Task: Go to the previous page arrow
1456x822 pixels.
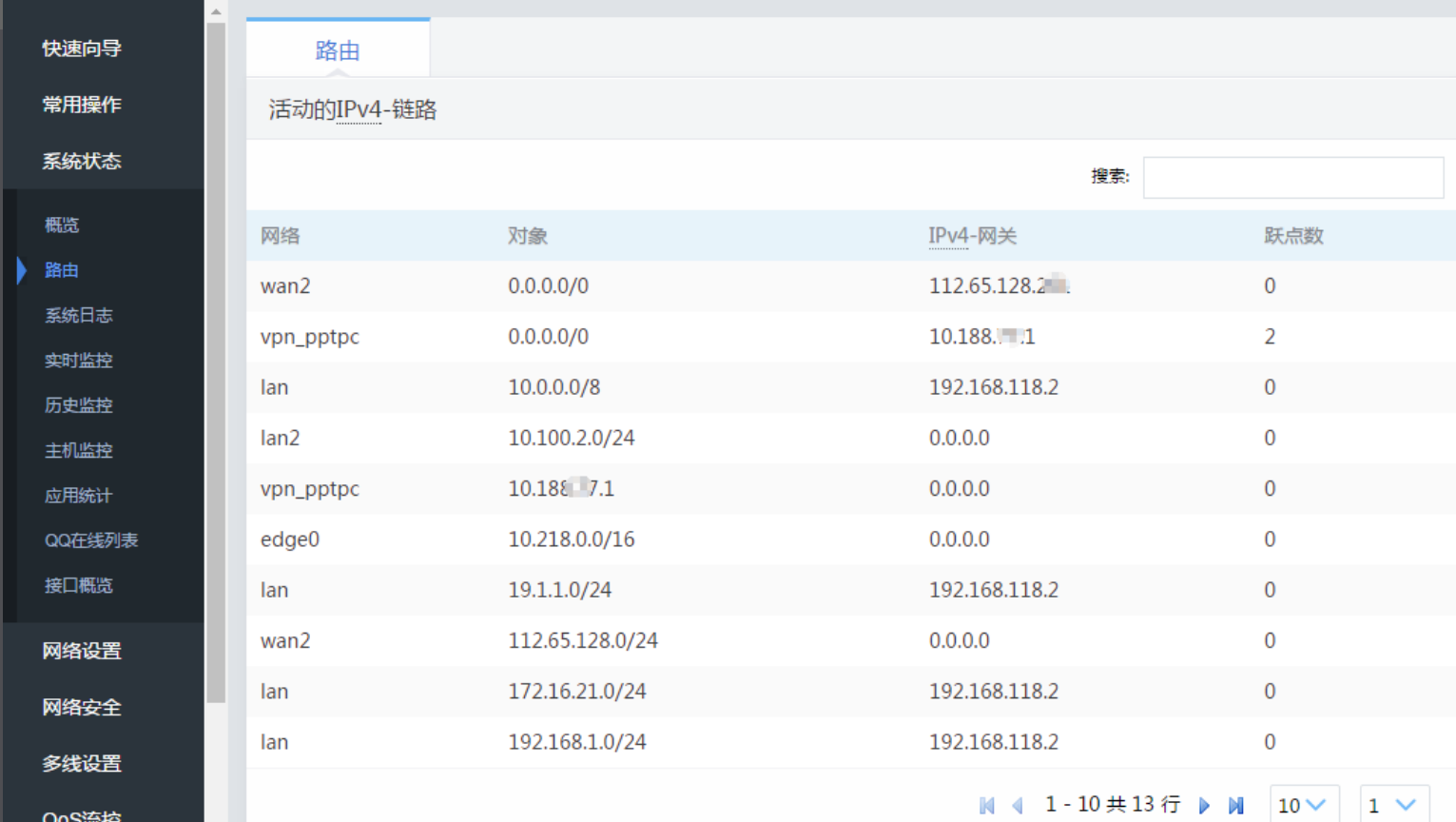Action: [x=1018, y=806]
